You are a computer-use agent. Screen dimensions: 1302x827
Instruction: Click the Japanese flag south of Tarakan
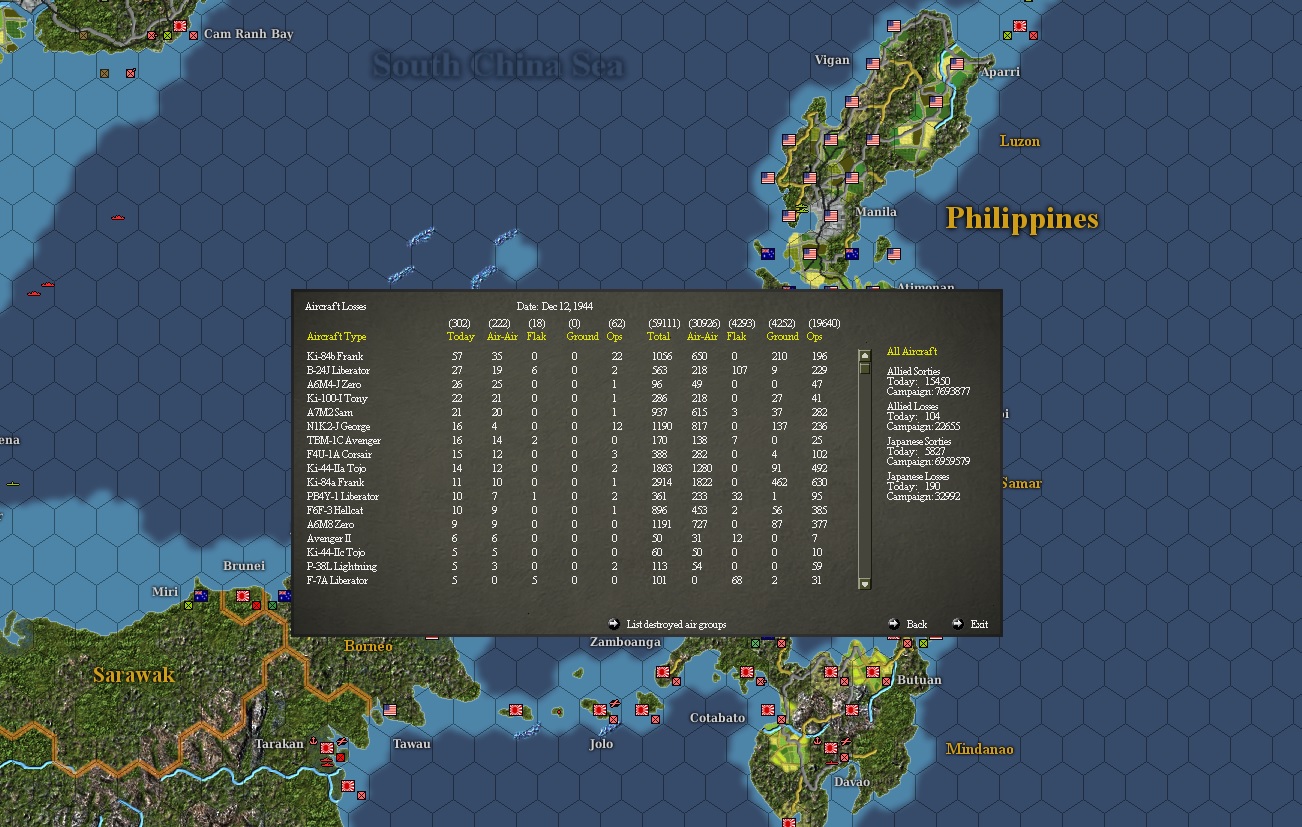pyautogui.click(x=348, y=788)
